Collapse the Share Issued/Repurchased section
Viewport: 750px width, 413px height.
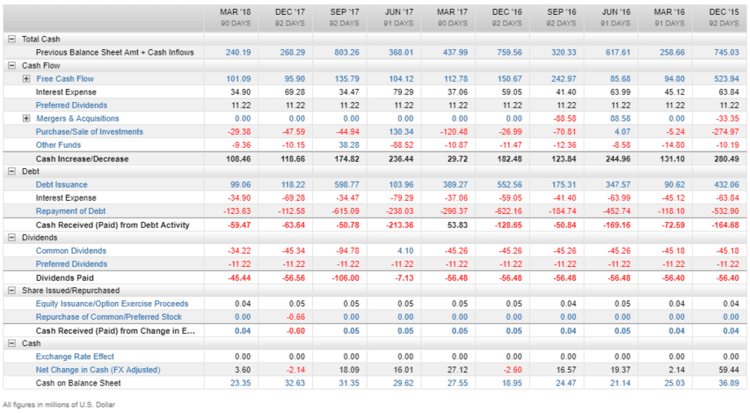(x=10, y=289)
